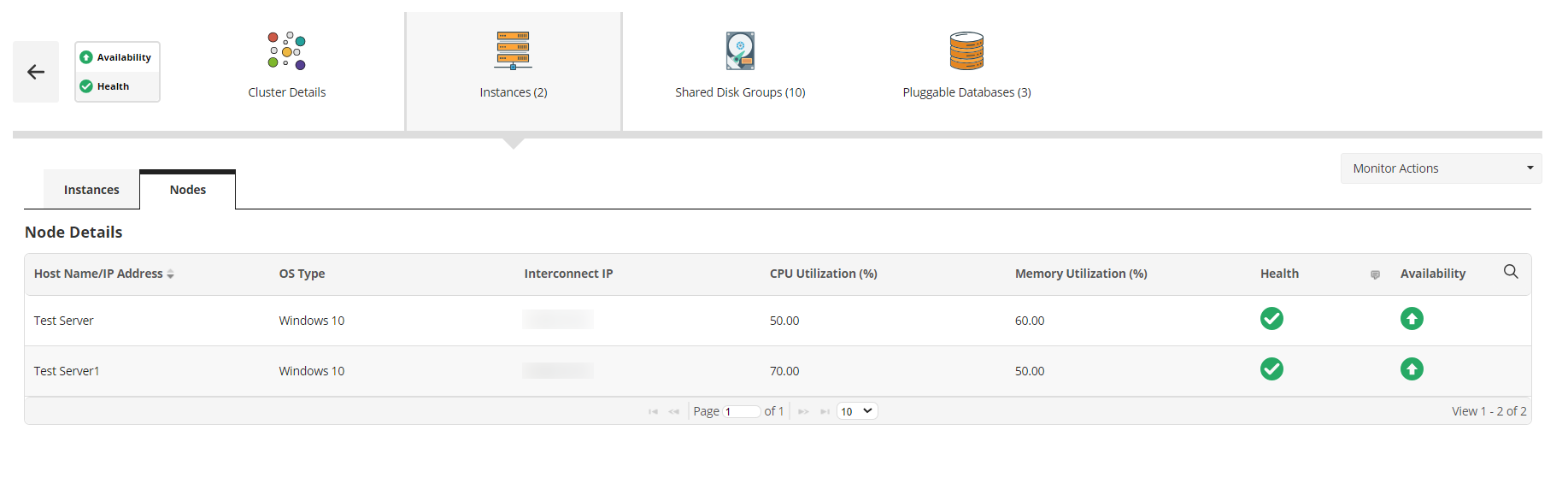Expand the Monitor Actions dropdown
Image resolution: width=1568 pixels, height=501 pixels.
[x=1441, y=168]
